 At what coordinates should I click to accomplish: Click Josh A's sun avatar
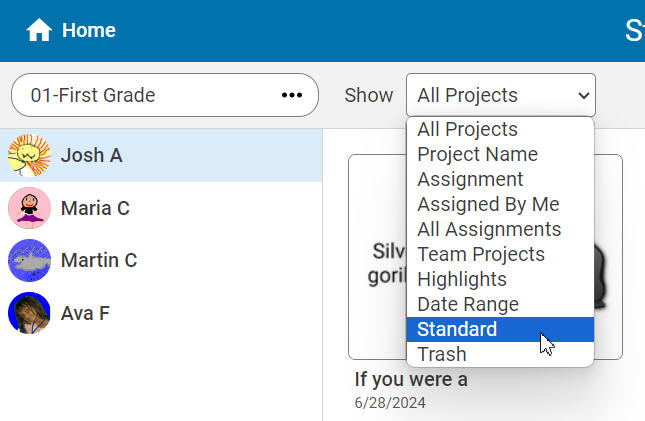[29, 155]
